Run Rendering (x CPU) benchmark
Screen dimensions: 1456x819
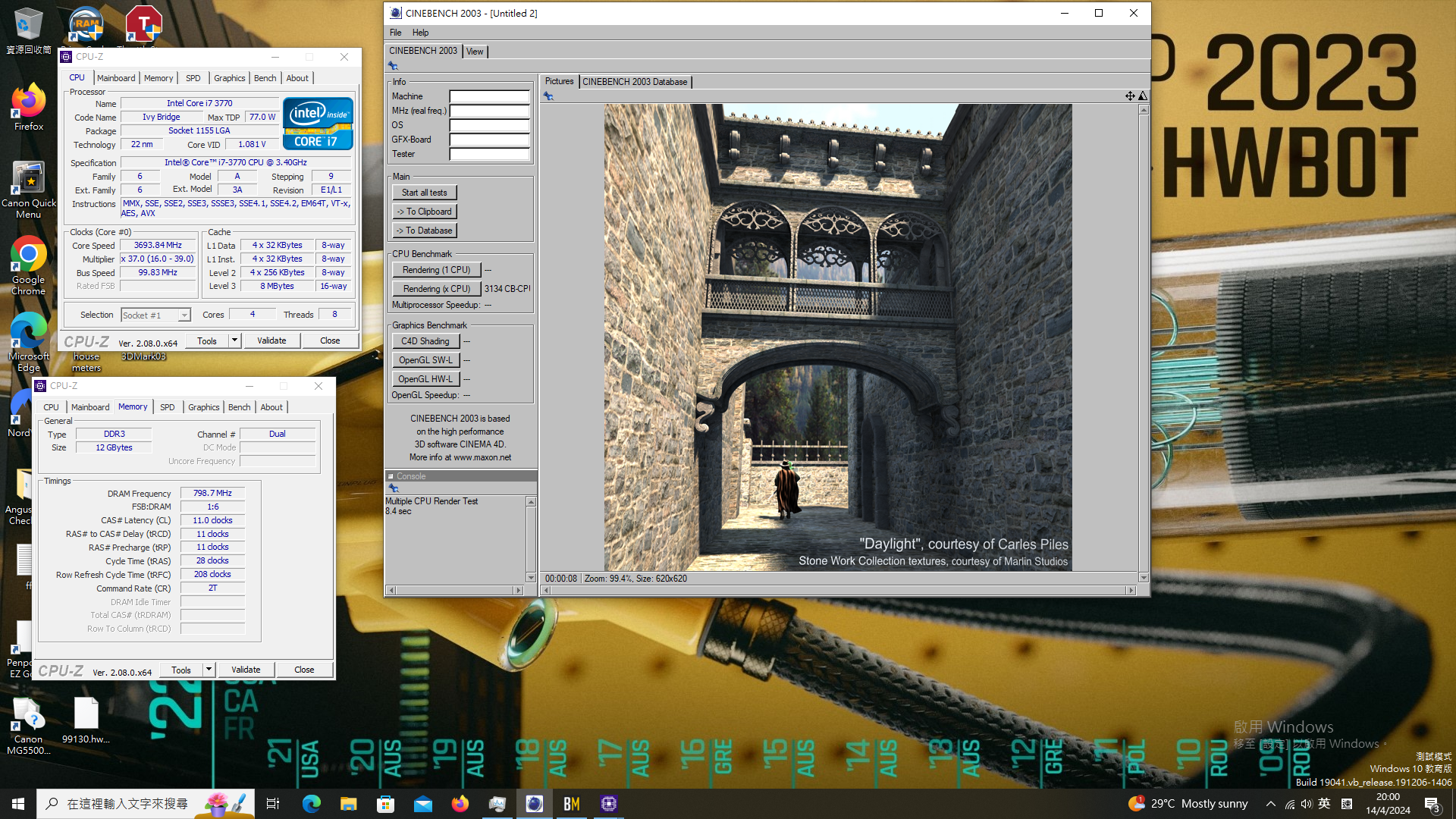coord(436,289)
